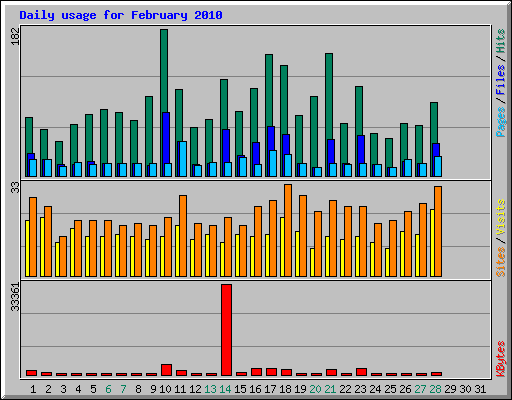Click the 'Hits' legend label
The image size is (512, 400).
[500, 41]
